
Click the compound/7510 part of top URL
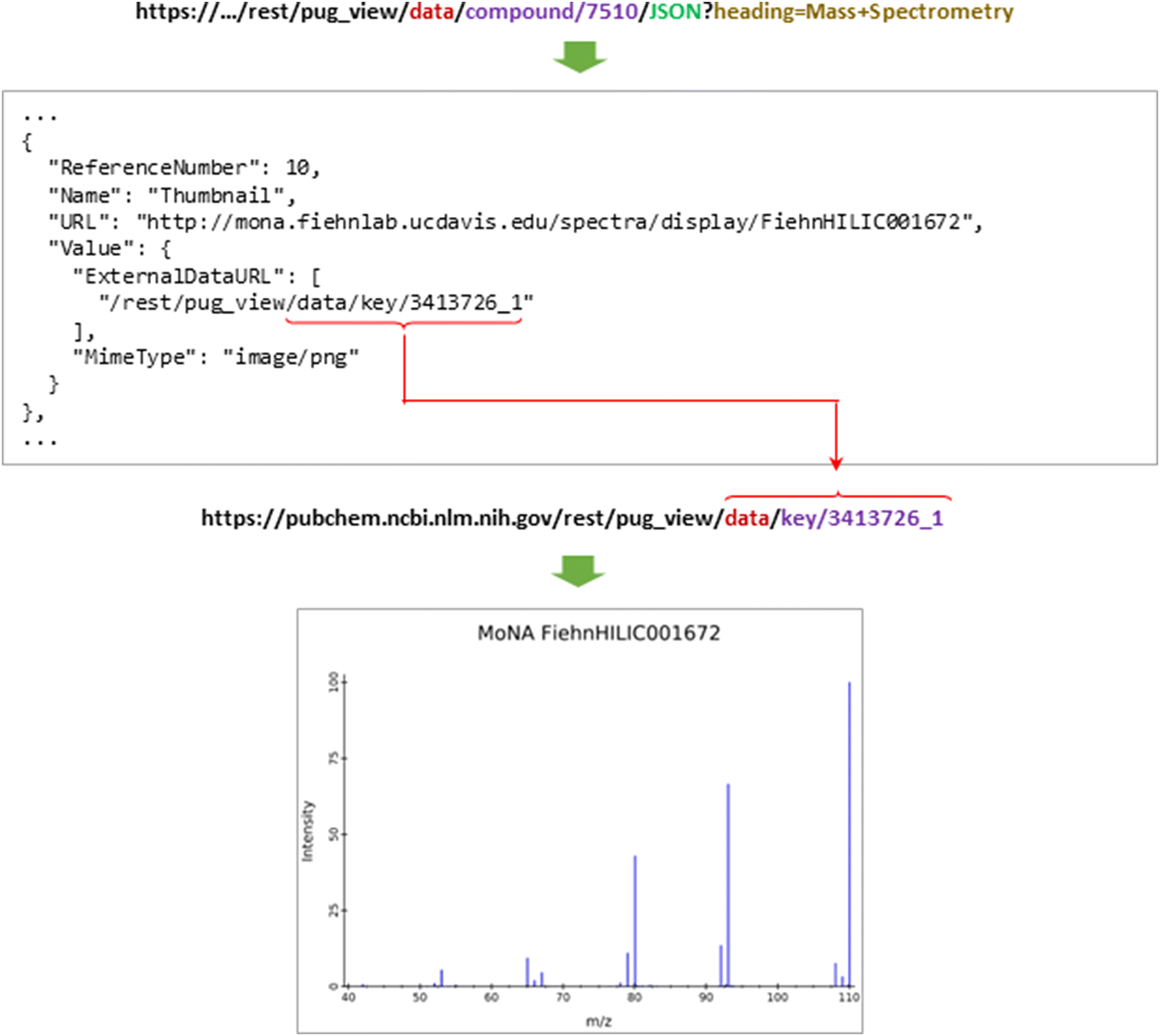552,12
